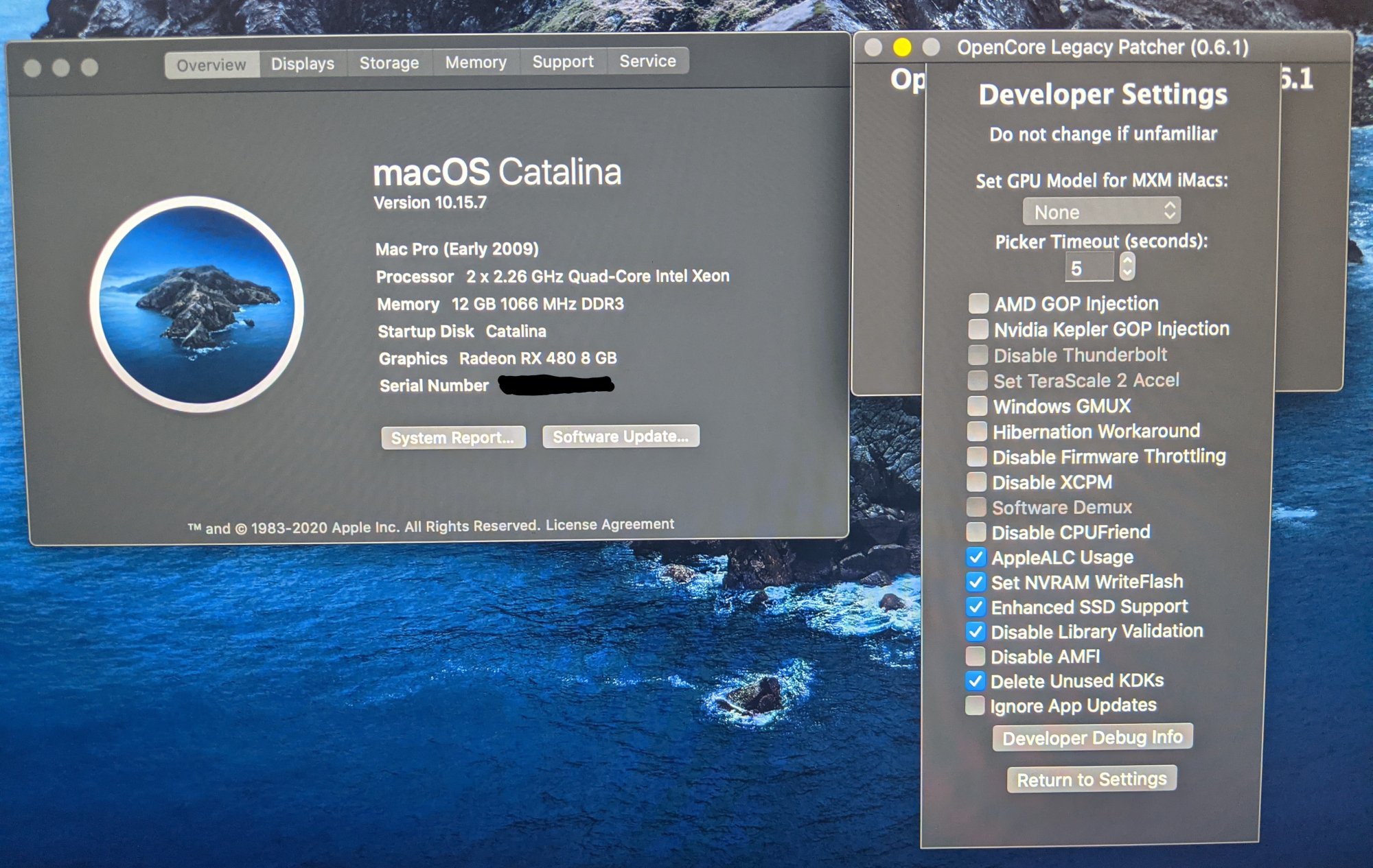
Task: Switch to the Displays tab
Action: pyautogui.click(x=302, y=64)
